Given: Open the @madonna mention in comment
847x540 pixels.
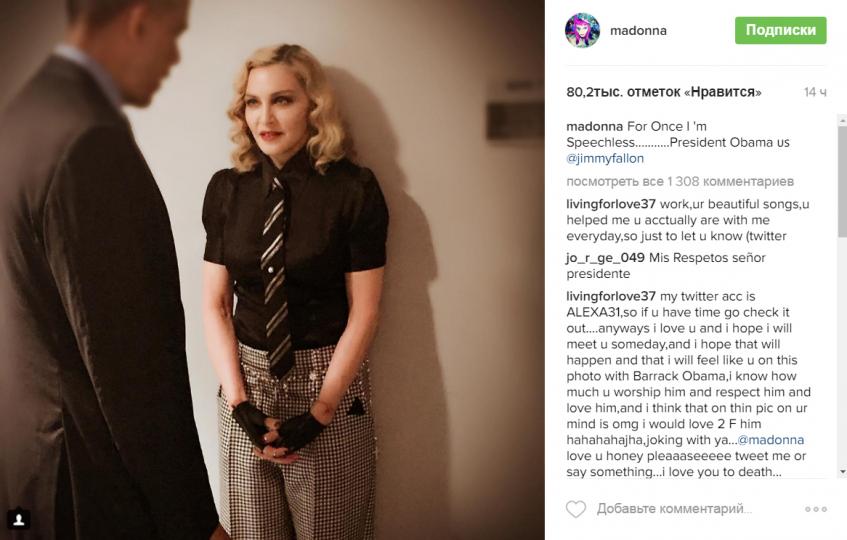Looking at the screenshot, I should point(771,440).
